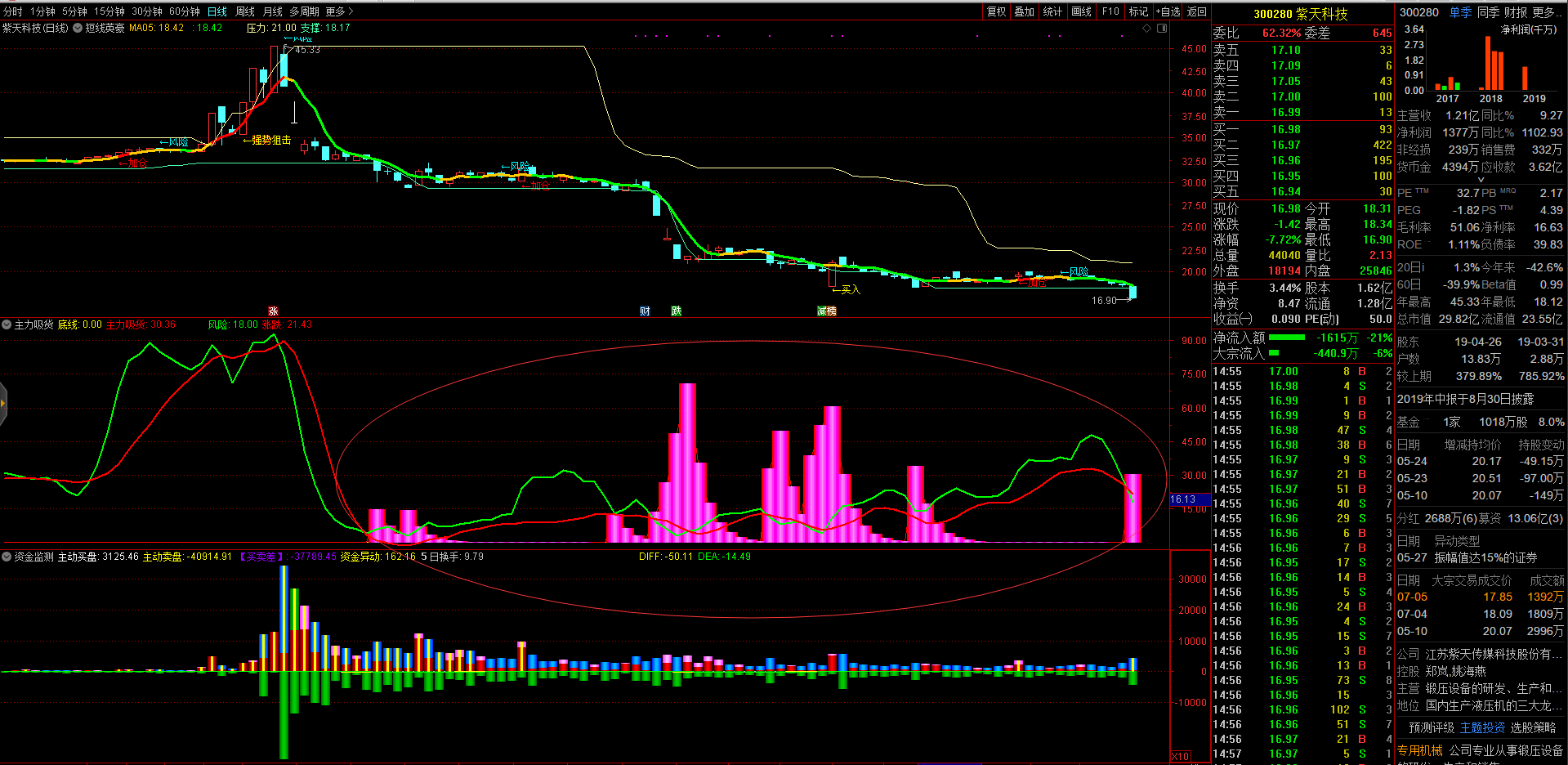Open the 统计 statistics tool
Viewport: 1568px width, 765px height.
1052,11
